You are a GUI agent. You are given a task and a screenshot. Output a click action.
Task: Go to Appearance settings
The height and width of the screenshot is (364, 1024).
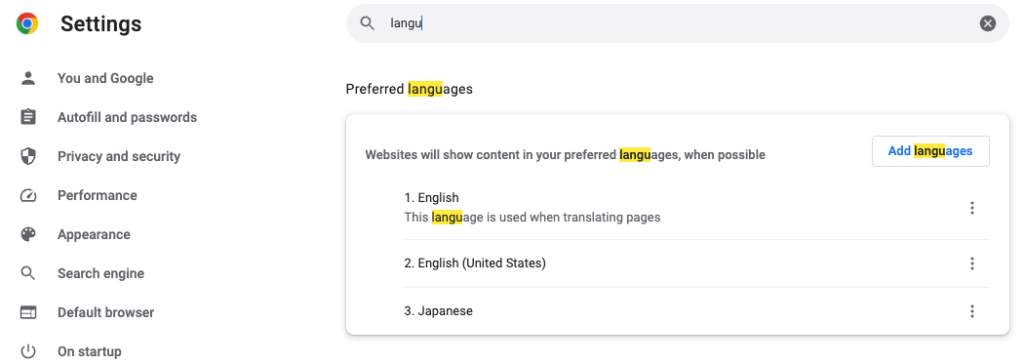[94, 235]
